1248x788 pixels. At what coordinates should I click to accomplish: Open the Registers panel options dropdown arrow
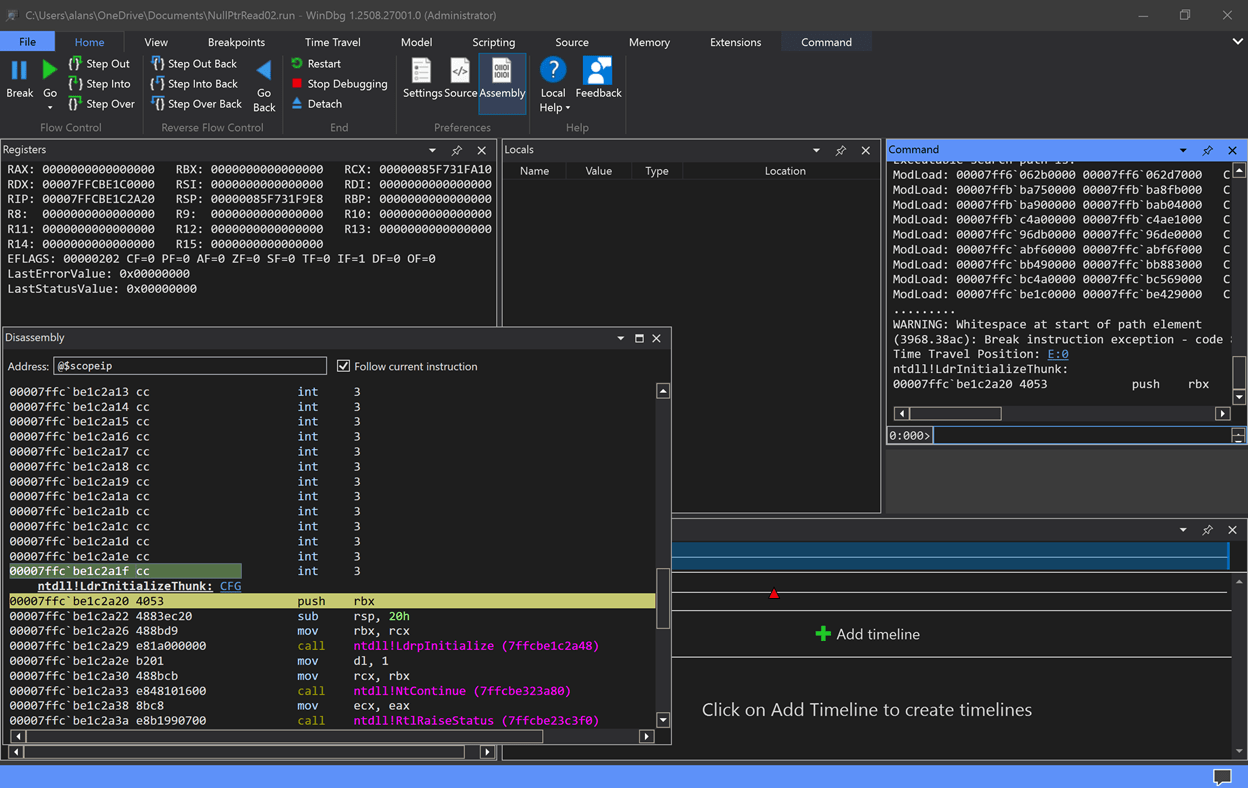(432, 150)
